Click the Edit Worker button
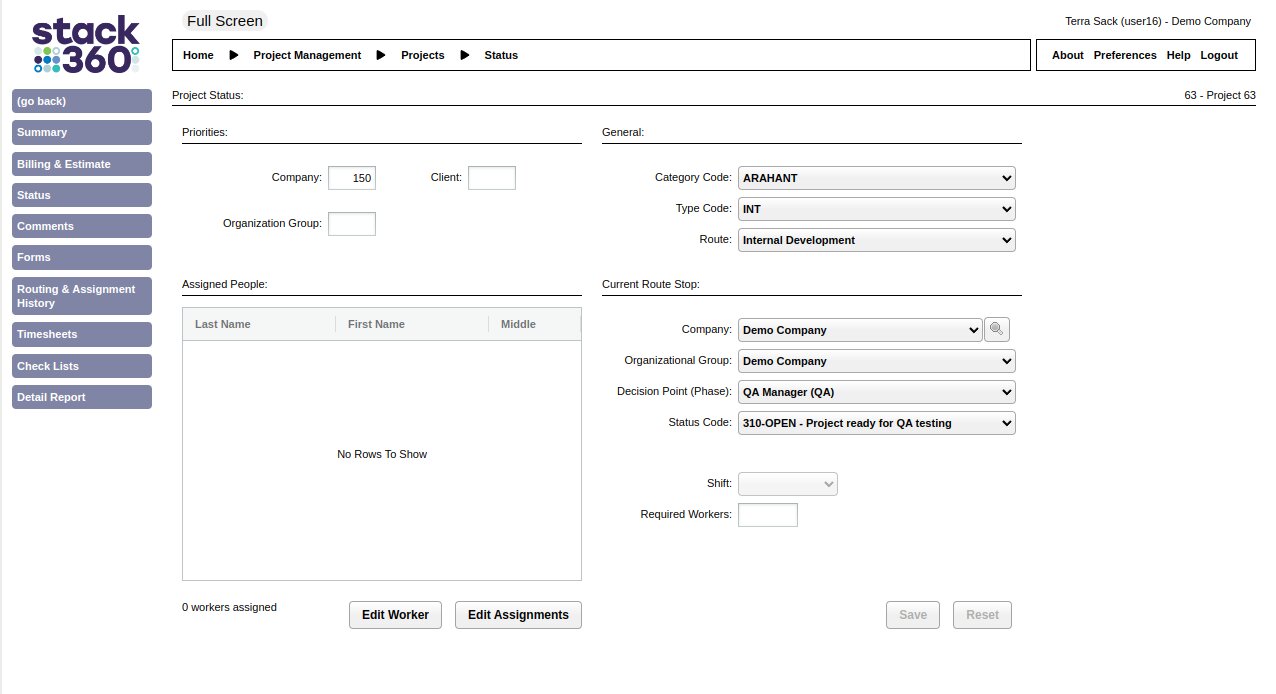This screenshot has height=694, width=1276. coord(395,615)
